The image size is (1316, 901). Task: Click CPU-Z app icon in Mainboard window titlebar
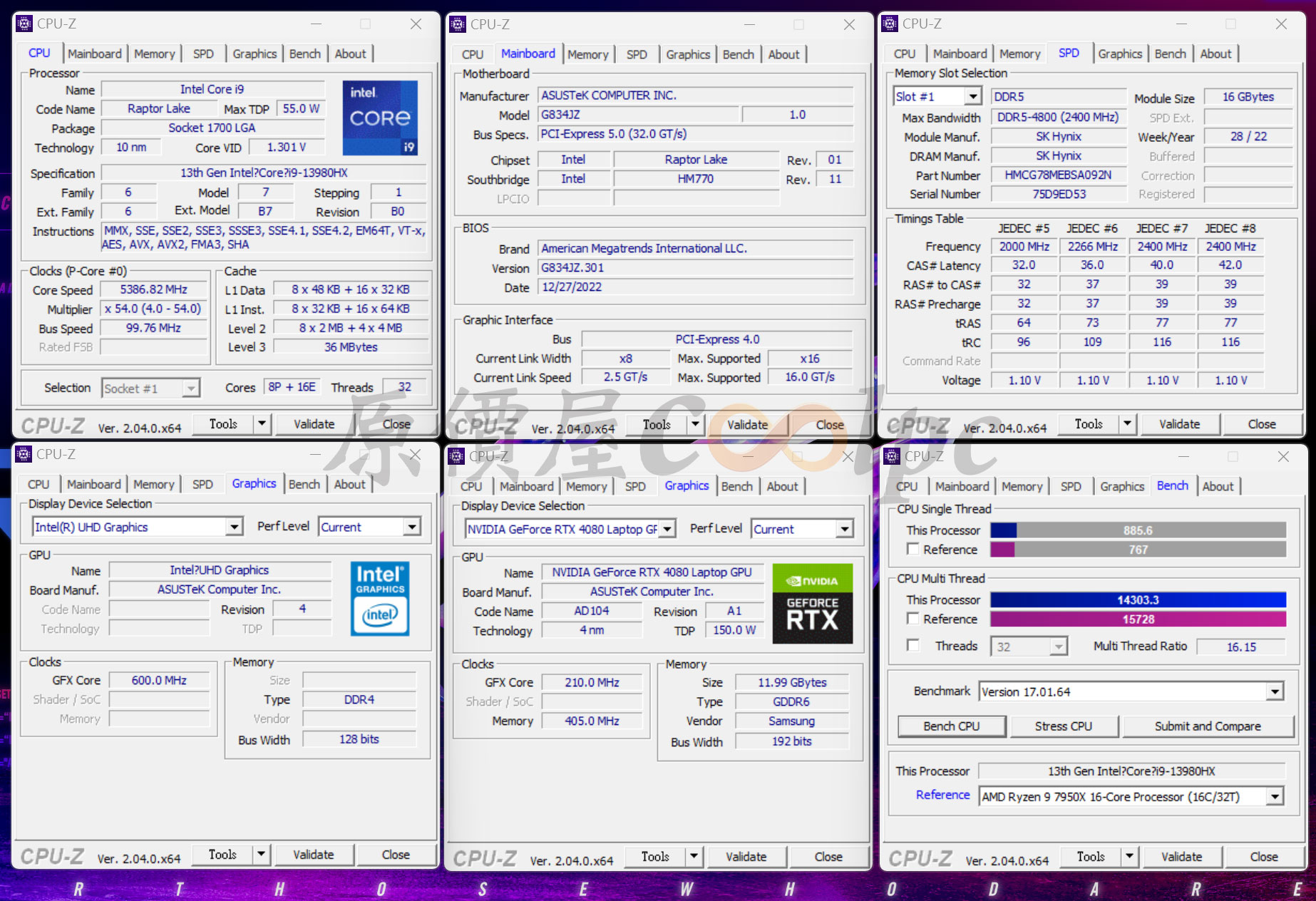[458, 24]
